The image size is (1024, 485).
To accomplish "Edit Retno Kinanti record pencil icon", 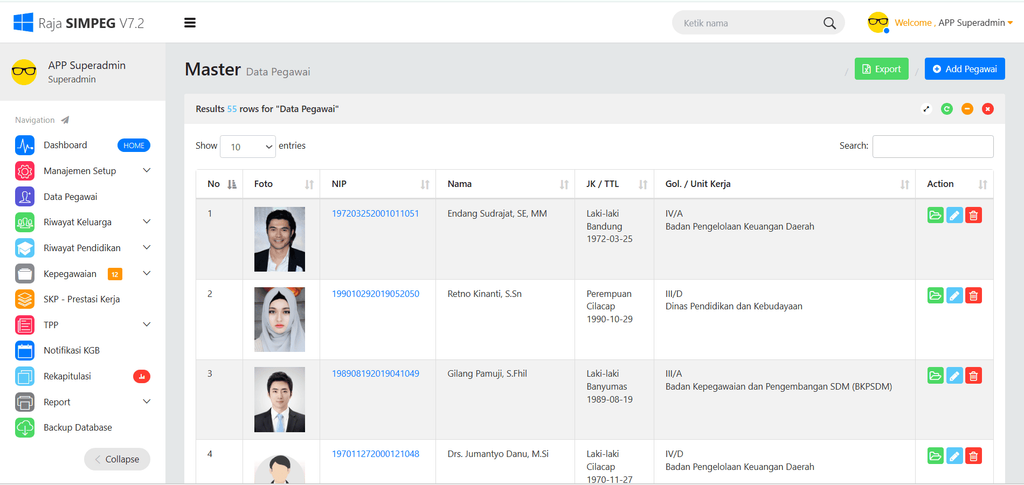I will click(954, 296).
